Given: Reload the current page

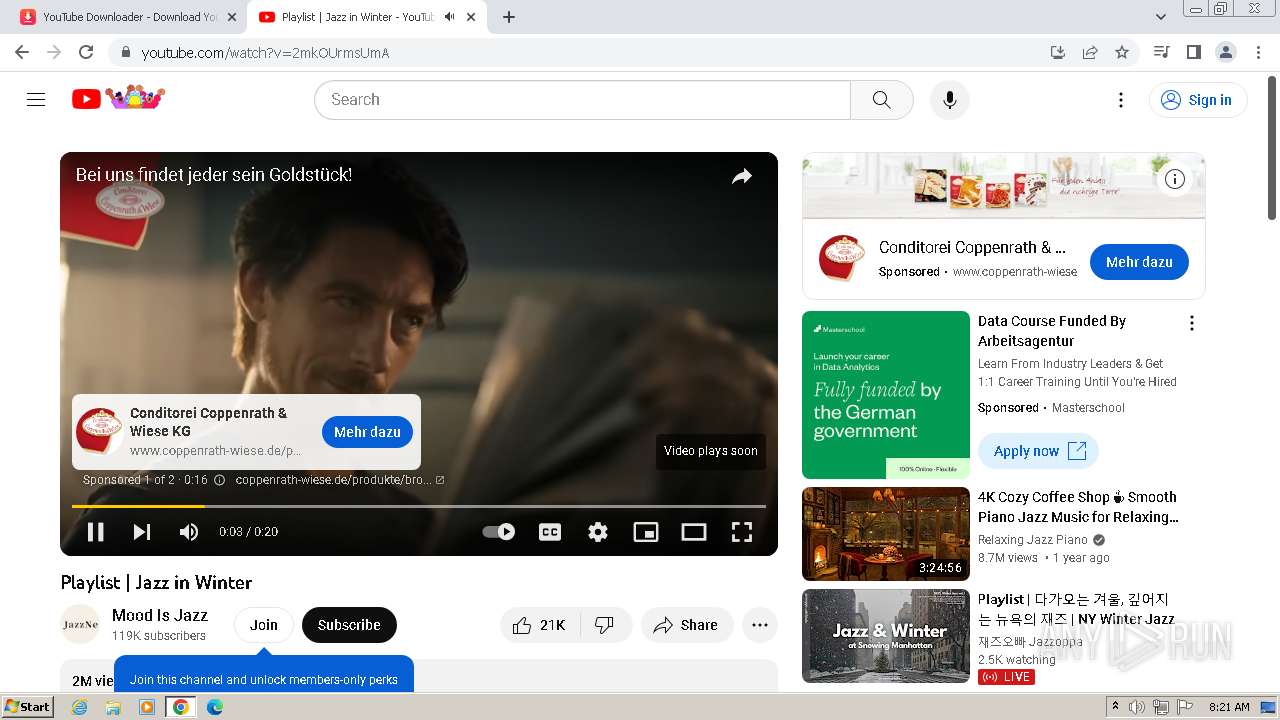Looking at the screenshot, I should pos(86,52).
